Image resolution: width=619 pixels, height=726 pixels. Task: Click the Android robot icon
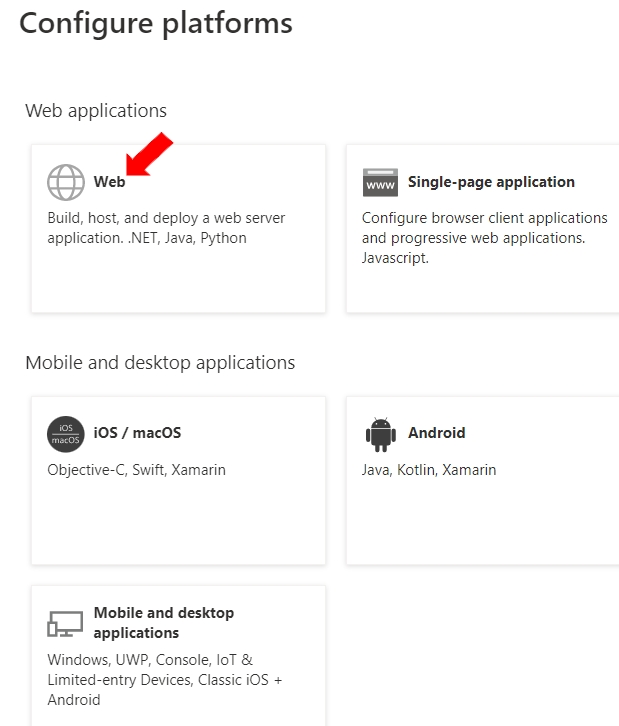pos(380,434)
